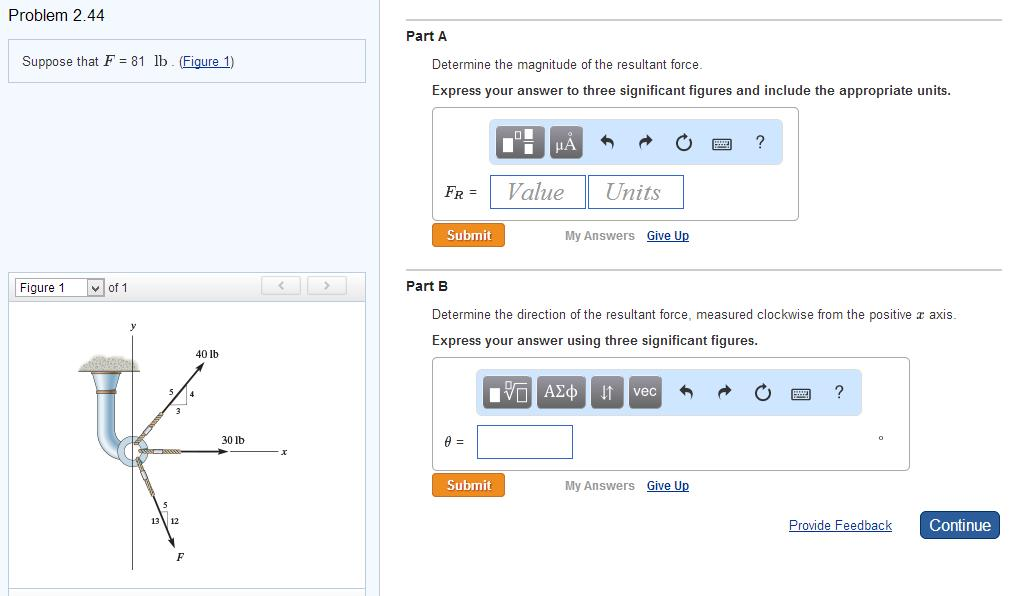Image resolution: width=1015 pixels, height=596 pixels.
Task: Click the redo arrow in Part B toolbar
Action: [724, 392]
